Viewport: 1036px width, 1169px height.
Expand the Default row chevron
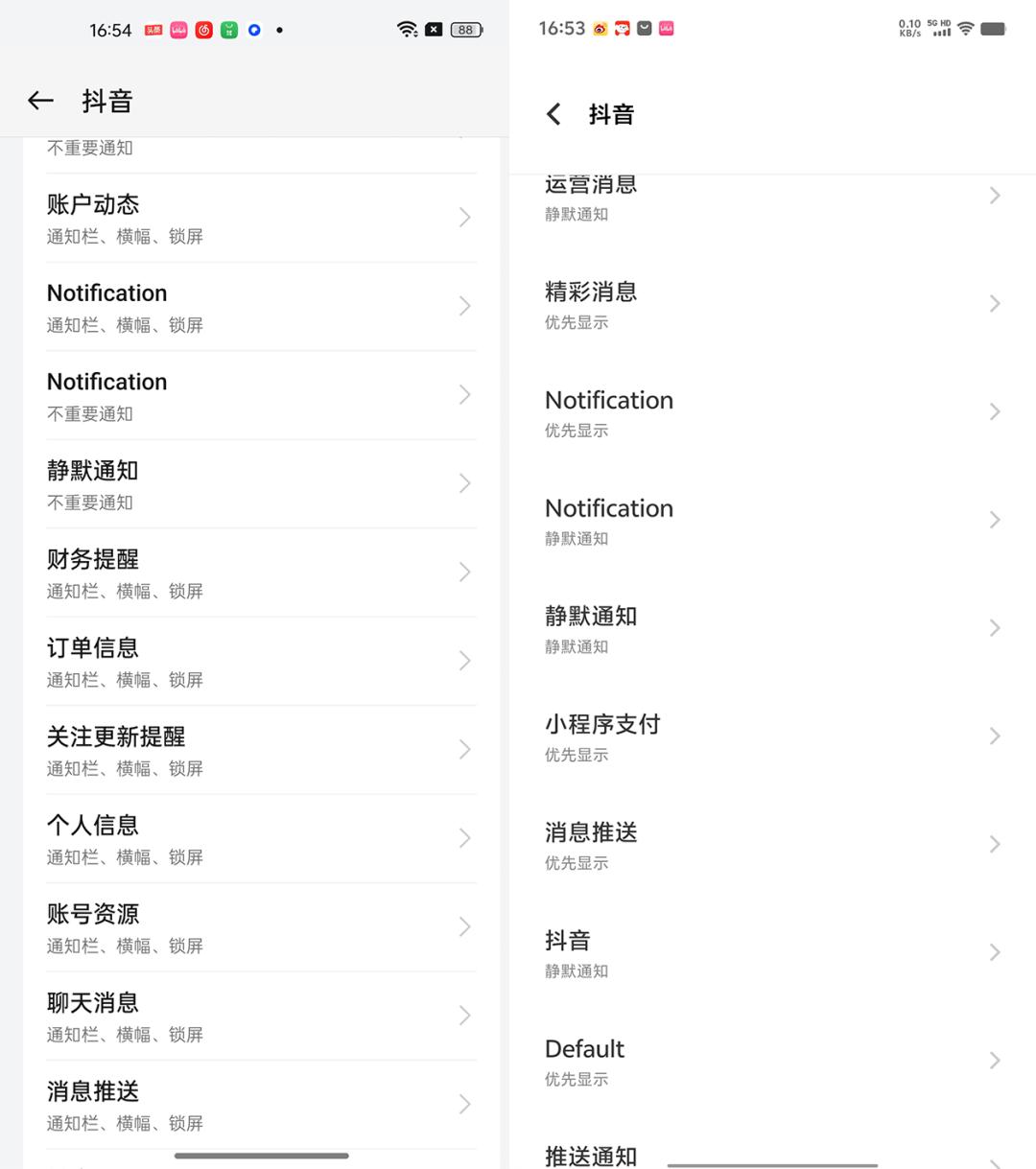click(995, 1061)
